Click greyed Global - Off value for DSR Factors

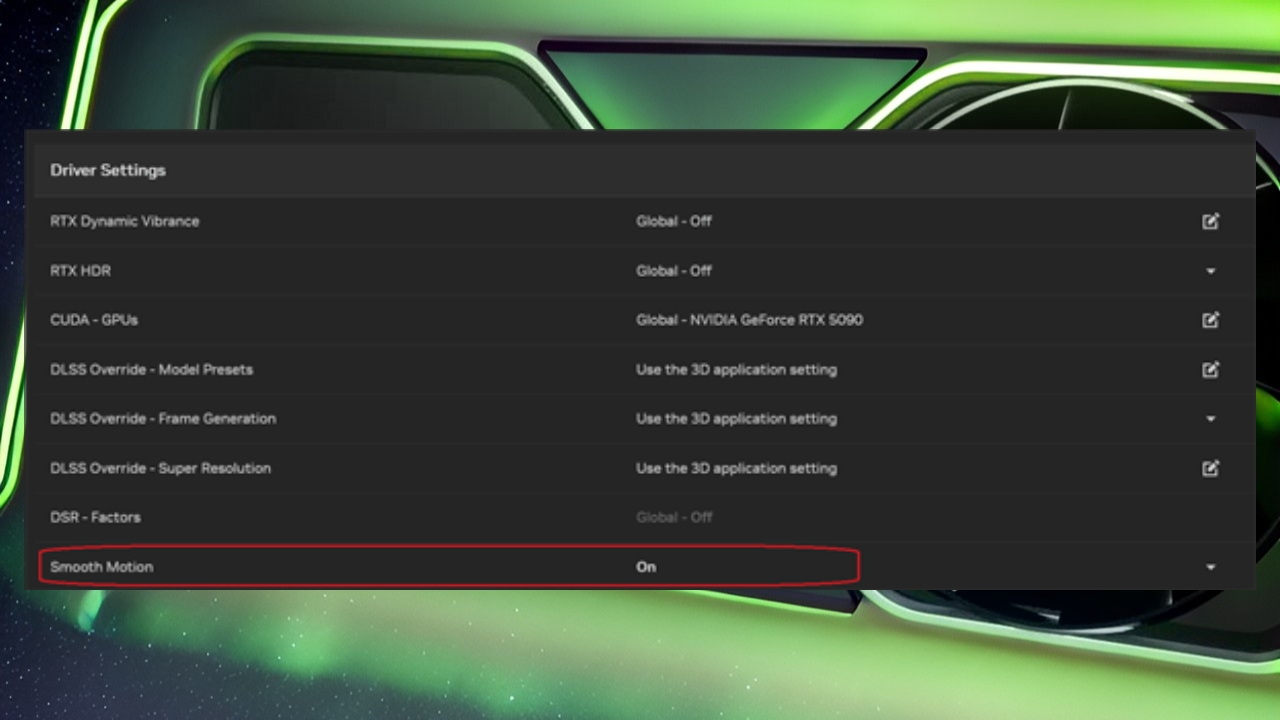[674, 517]
